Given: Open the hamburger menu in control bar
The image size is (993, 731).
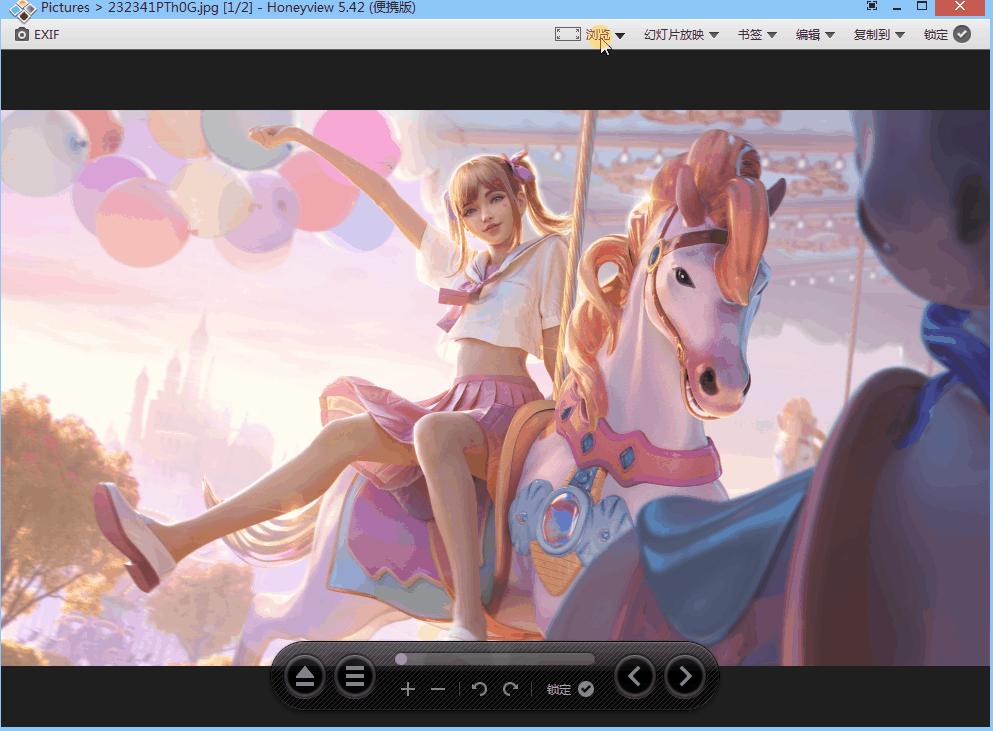Looking at the screenshot, I should (x=353, y=677).
